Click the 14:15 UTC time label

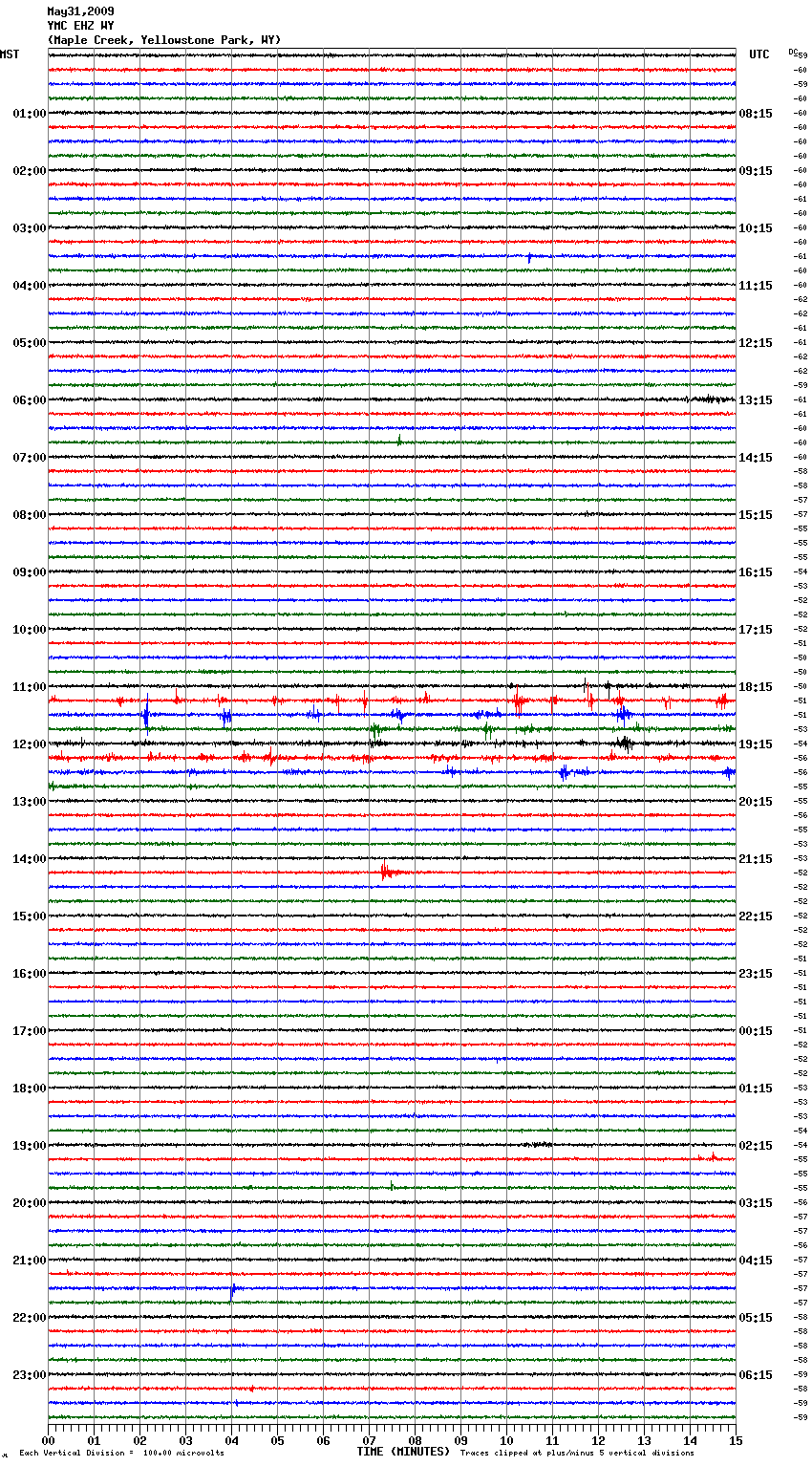coord(756,458)
